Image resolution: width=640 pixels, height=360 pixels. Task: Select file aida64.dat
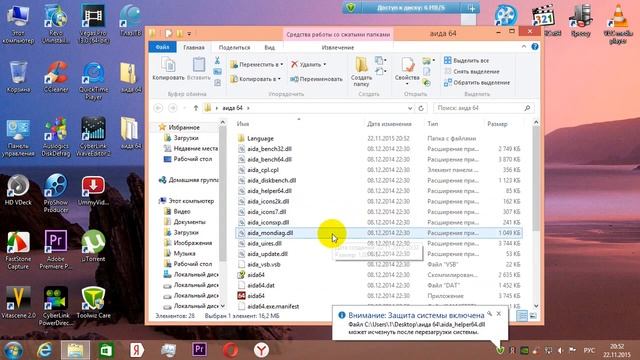261,285
